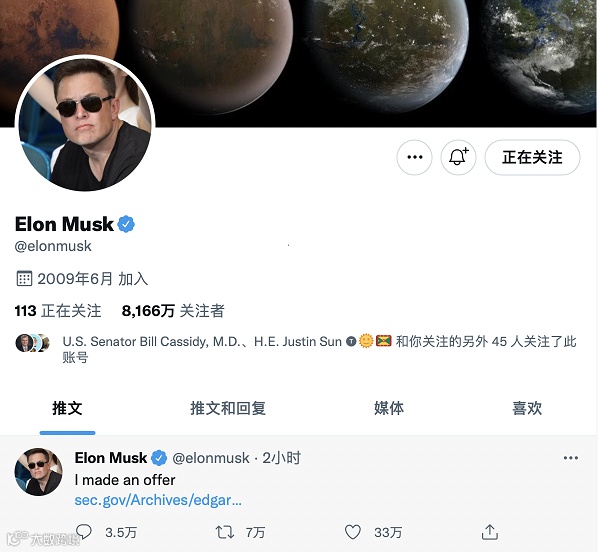Viewport: 600px width, 552px height.
Task: Open the 喜欢 likes tab
Action: pos(527,408)
